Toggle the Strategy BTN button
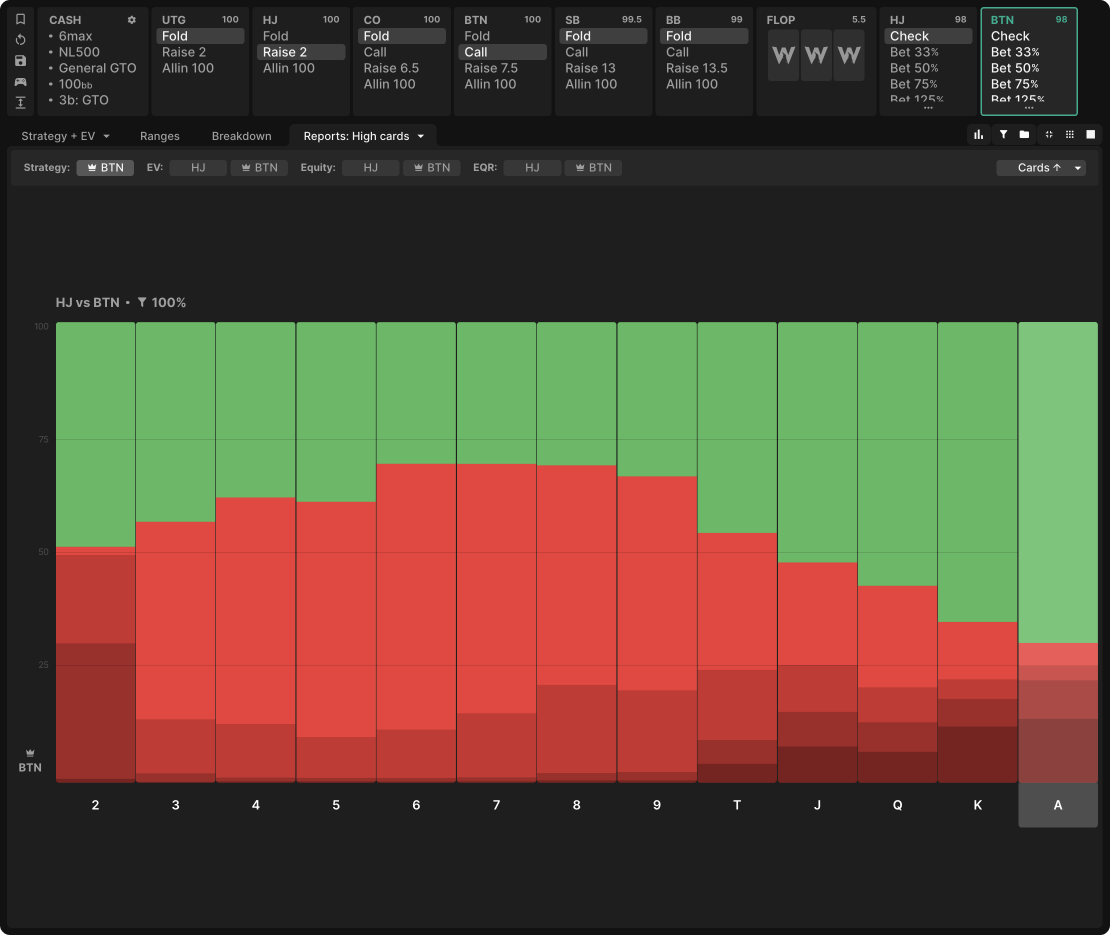 pos(105,168)
